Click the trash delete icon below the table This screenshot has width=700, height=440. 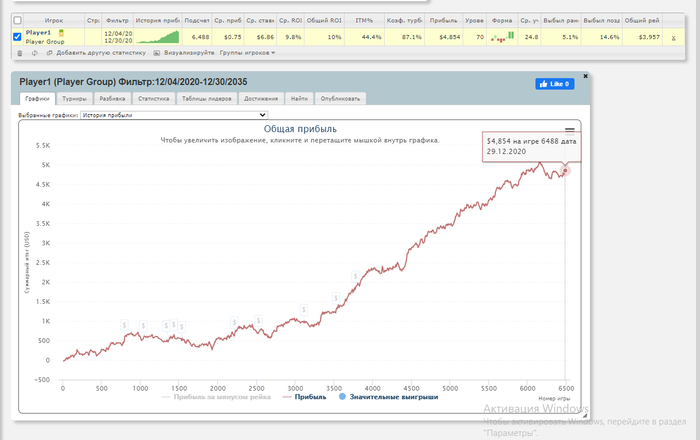[x=20, y=53]
